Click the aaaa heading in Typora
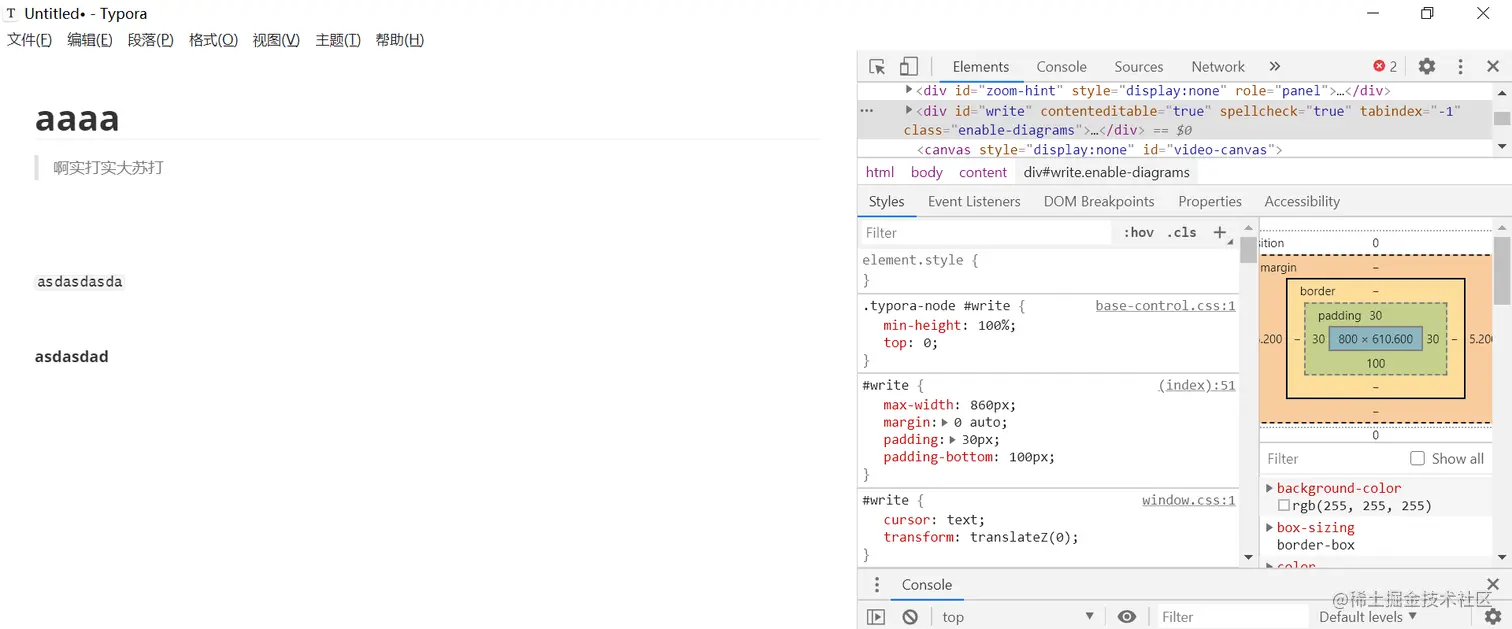This screenshot has width=1512, height=629. [77, 118]
